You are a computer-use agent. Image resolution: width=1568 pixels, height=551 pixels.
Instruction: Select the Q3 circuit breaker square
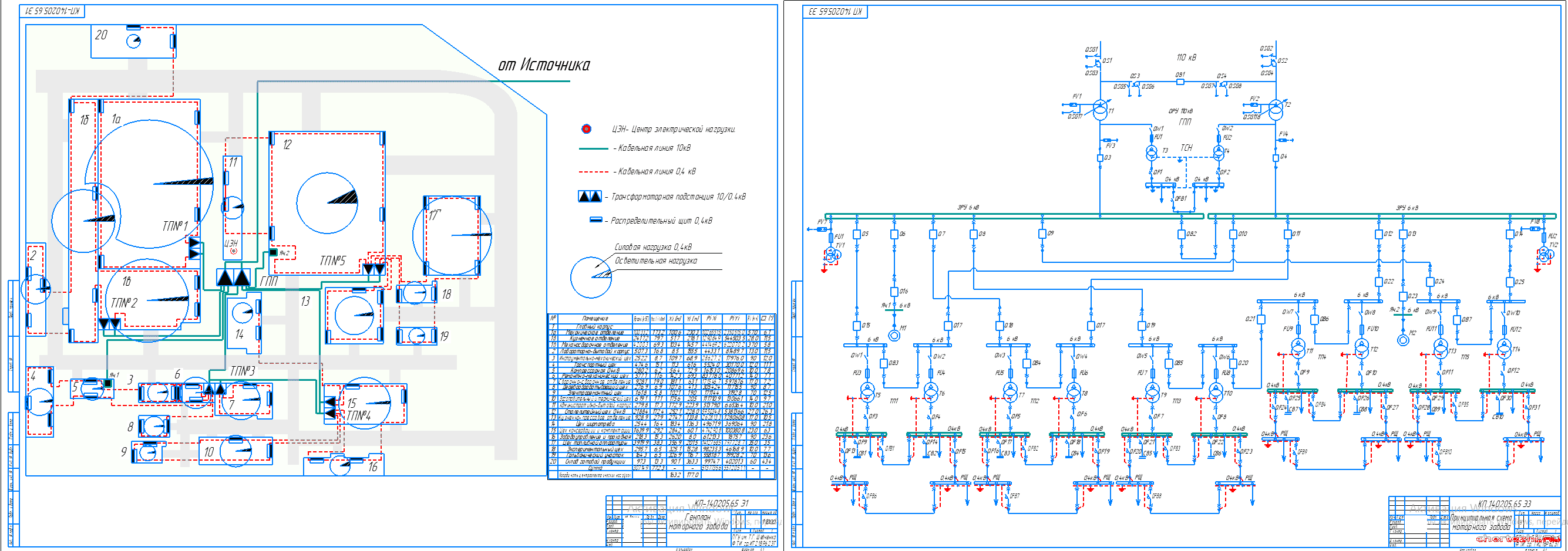[1100, 158]
